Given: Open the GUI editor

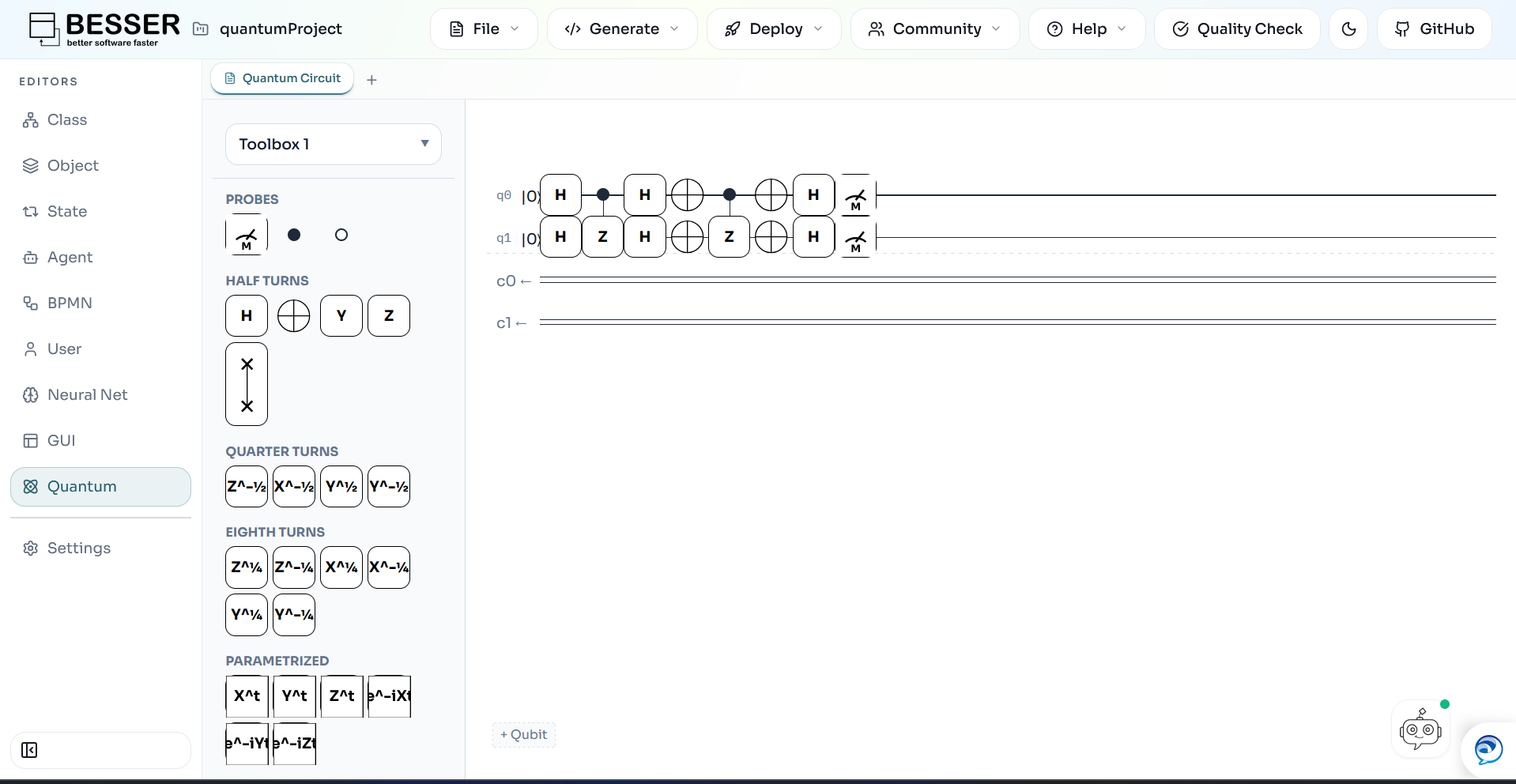Looking at the screenshot, I should pos(100,441).
